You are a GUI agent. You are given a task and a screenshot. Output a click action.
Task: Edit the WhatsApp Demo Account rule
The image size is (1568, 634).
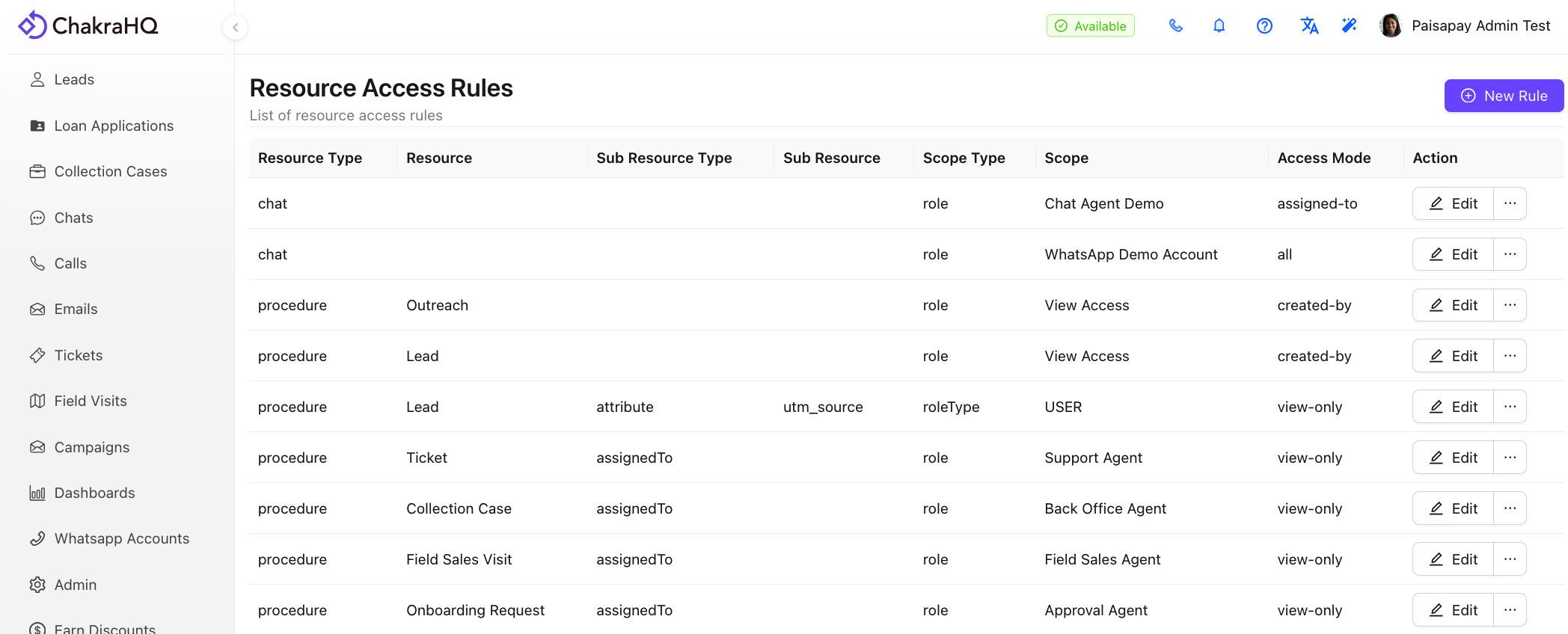[x=1453, y=254]
